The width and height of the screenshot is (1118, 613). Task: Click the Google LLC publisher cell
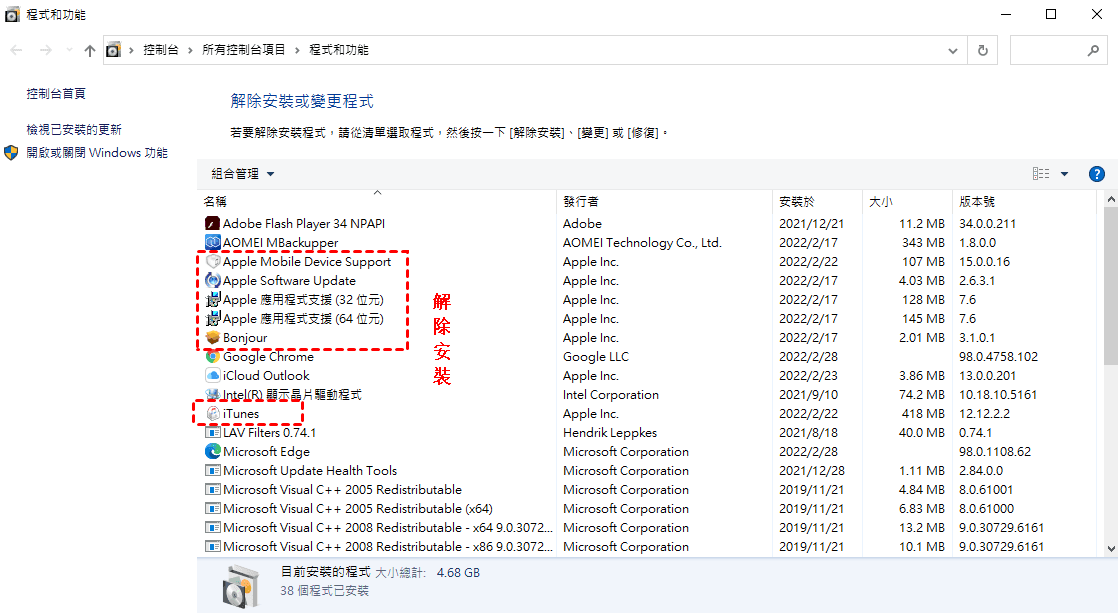coord(595,356)
